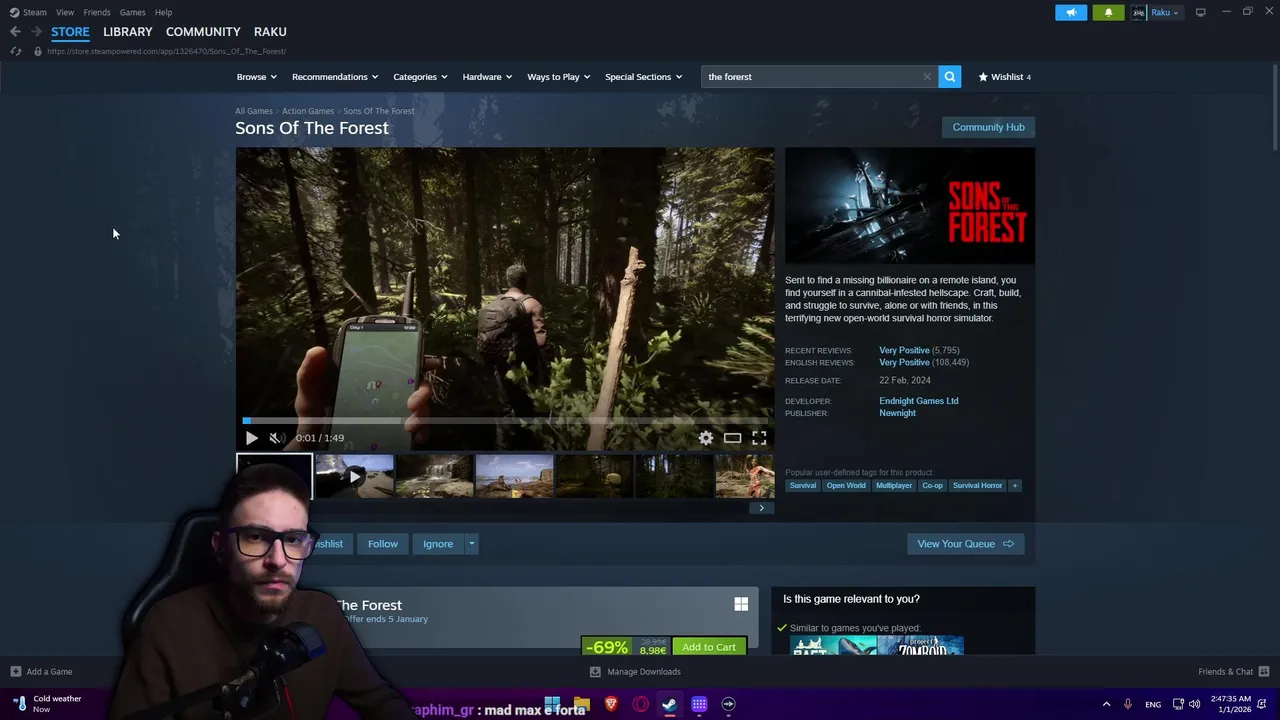Enter Big Picture mode monitor icon

[x=1200, y=12]
